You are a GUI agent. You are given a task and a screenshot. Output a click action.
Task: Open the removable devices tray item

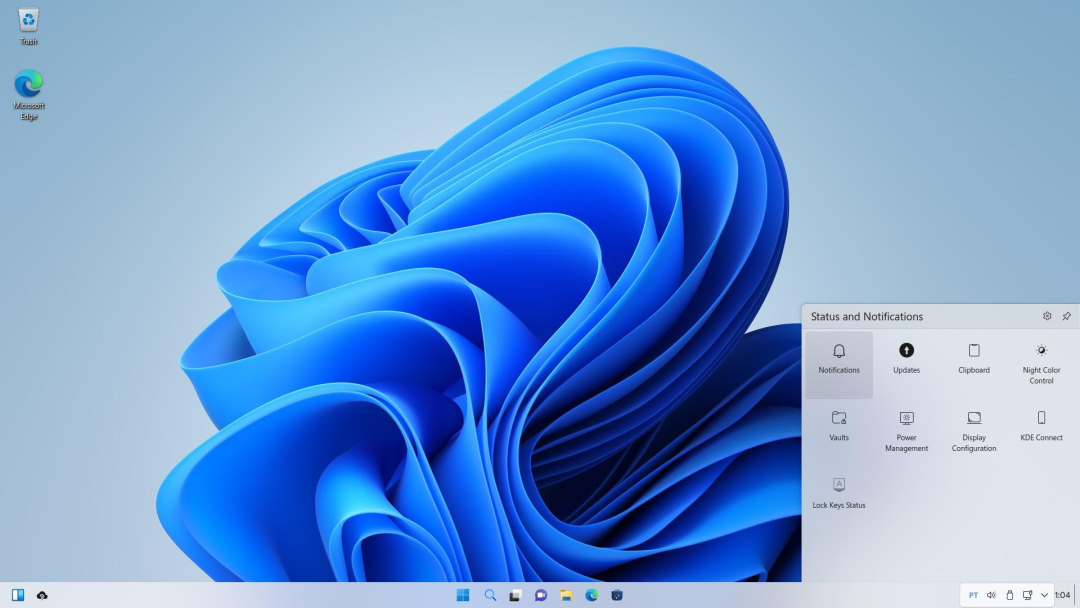[x=1010, y=594]
